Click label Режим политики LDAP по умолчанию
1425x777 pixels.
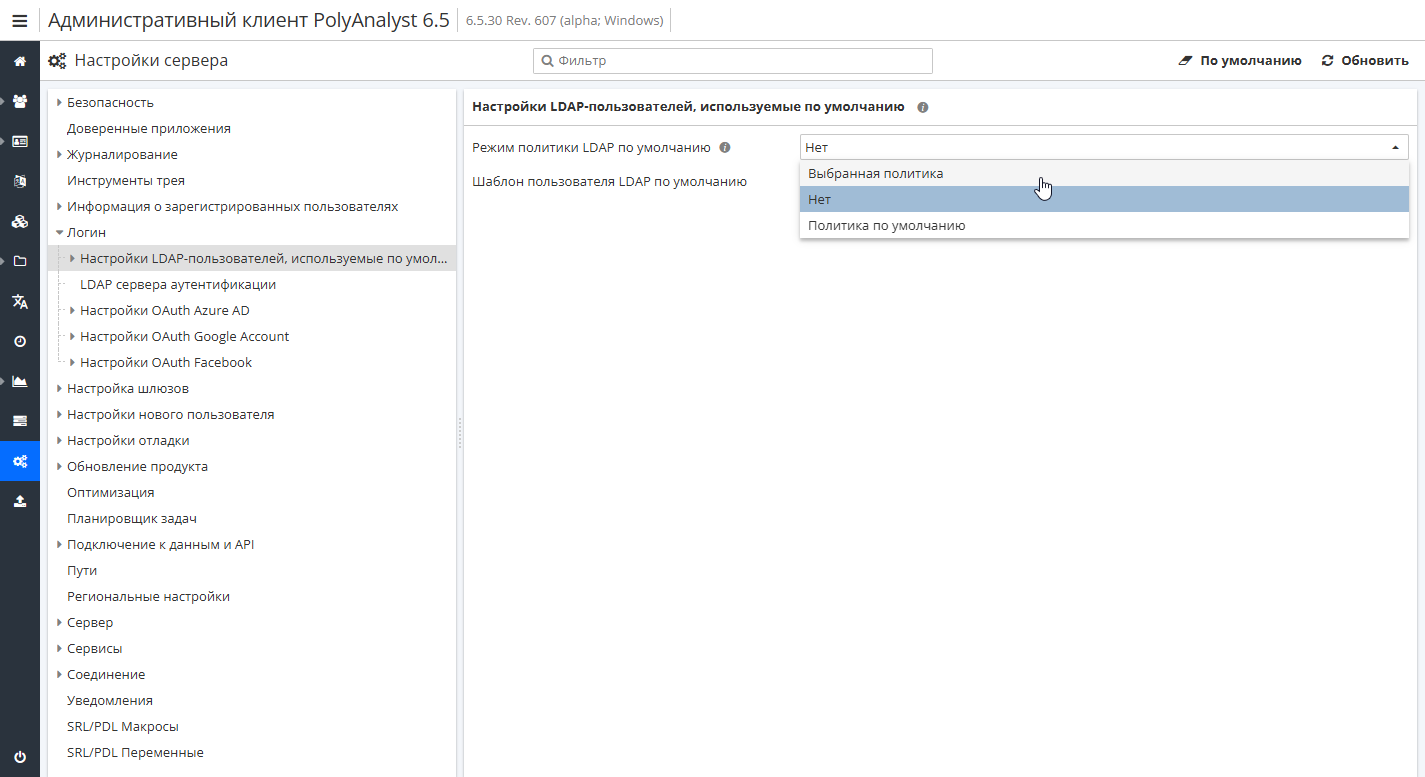click(591, 147)
